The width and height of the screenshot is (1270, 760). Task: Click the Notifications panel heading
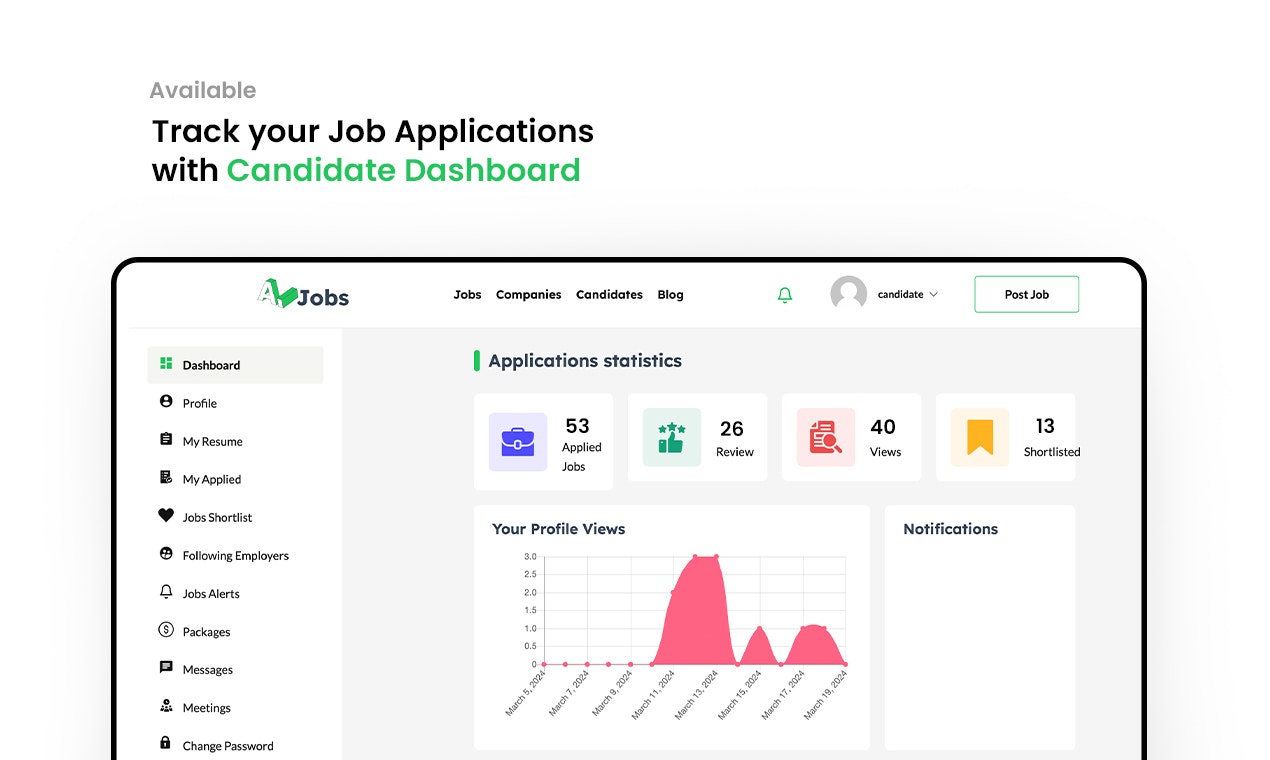[x=950, y=529]
